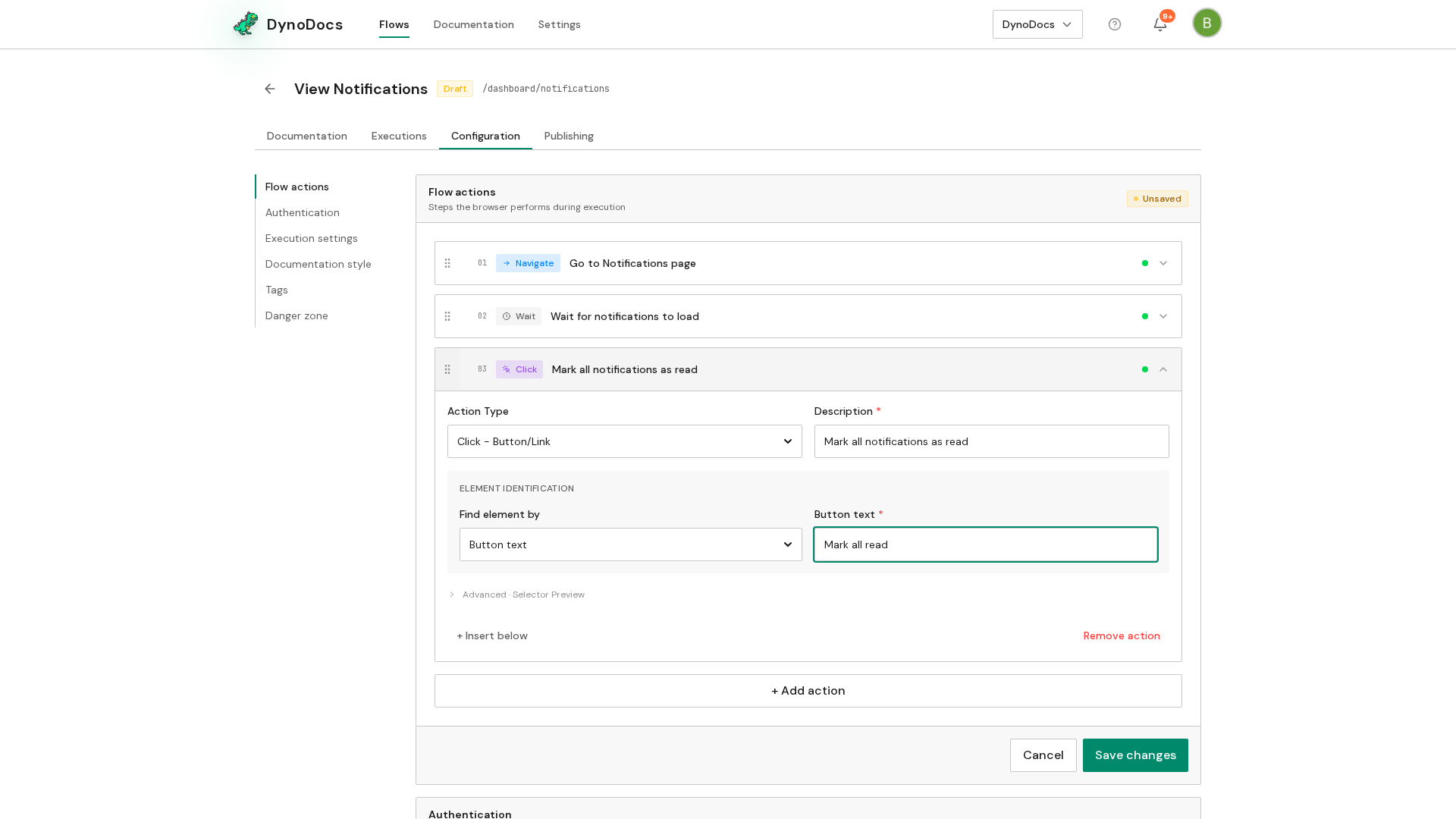Select Execution settings in sidebar
Image resolution: width=1456 pixels, height=819 pixels.
pos(311,238)
